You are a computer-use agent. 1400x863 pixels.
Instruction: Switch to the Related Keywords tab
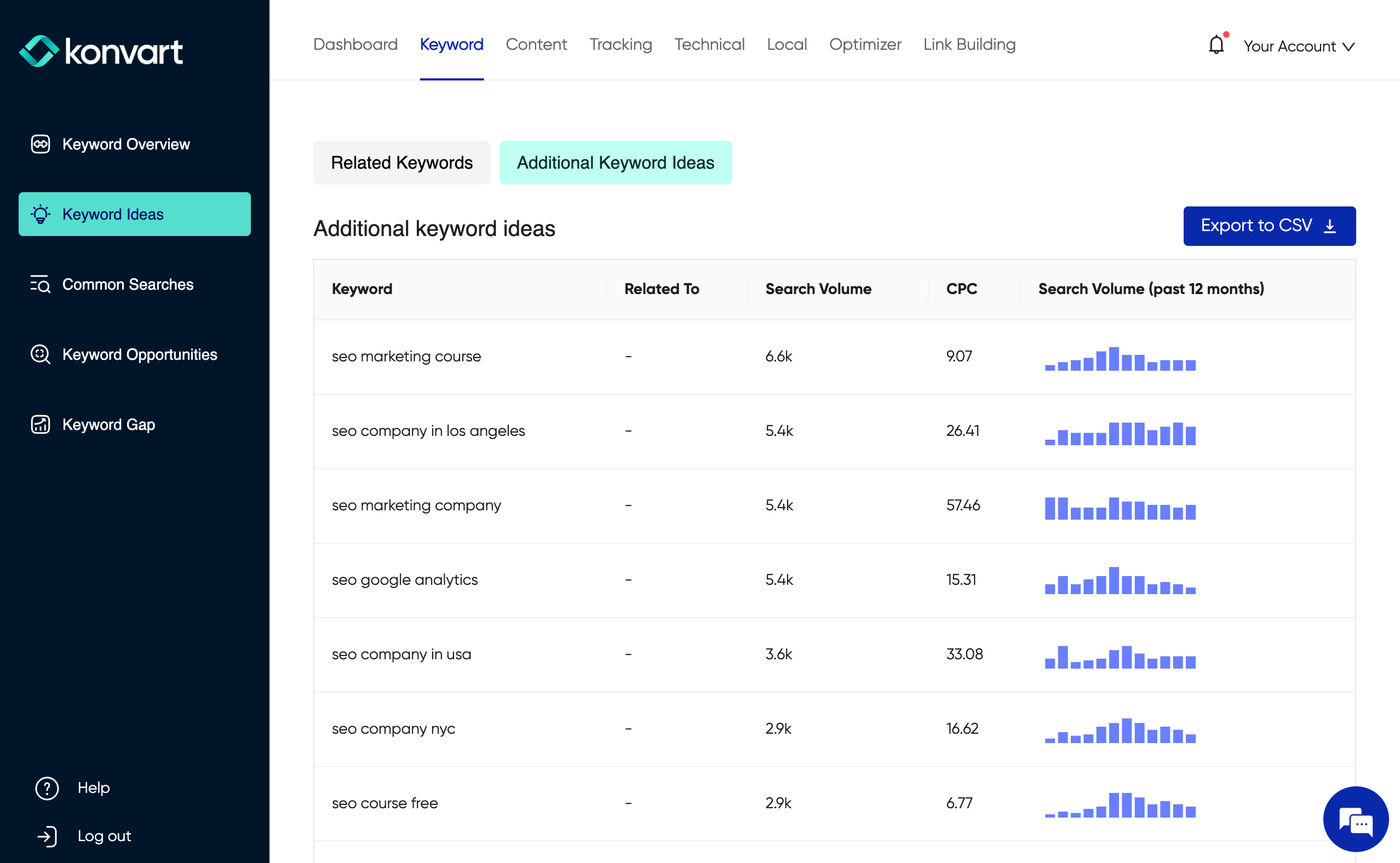(x=401, y=163)
